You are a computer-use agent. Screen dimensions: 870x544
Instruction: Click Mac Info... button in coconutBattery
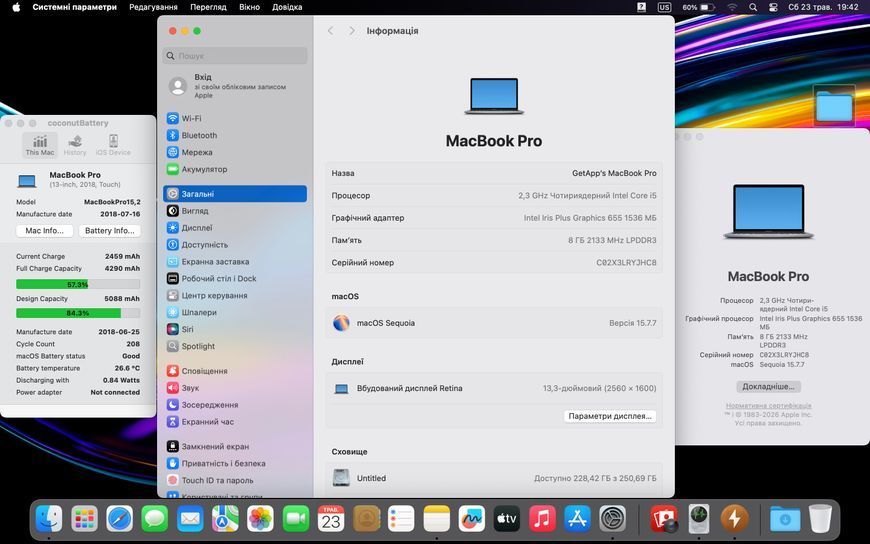point(44,230)
